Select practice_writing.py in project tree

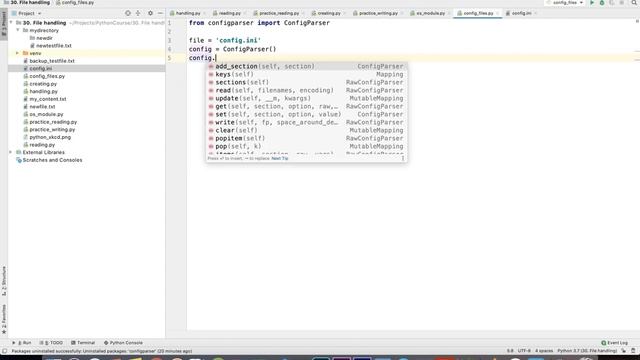tap(52, 129)
